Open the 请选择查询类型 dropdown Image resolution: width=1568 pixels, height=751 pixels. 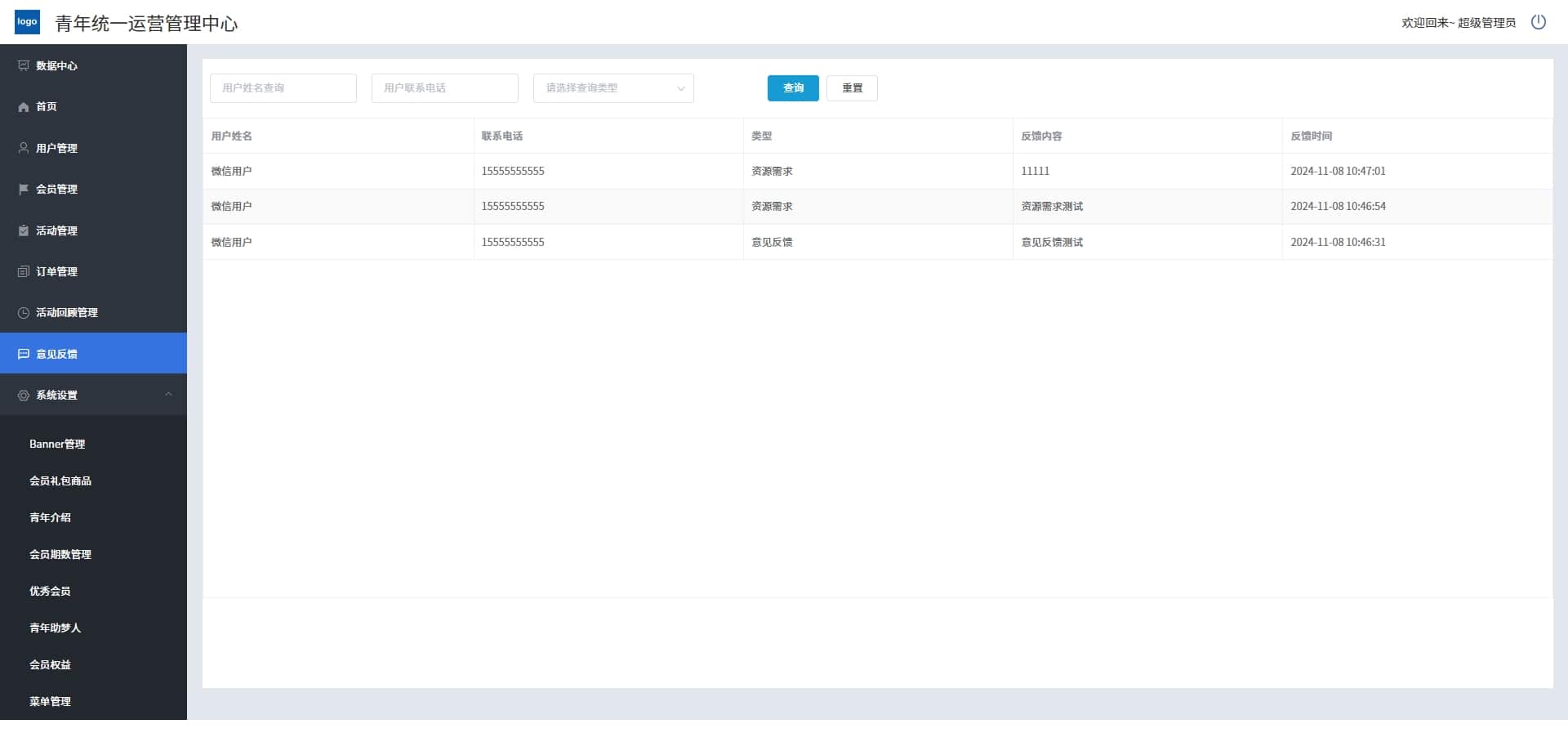[613, 88]
